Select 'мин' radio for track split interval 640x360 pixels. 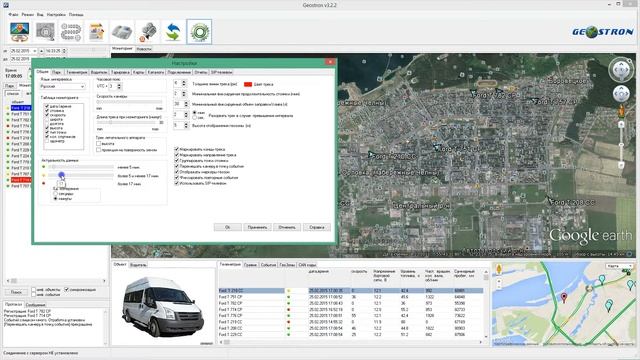click(x=195, y=112)
